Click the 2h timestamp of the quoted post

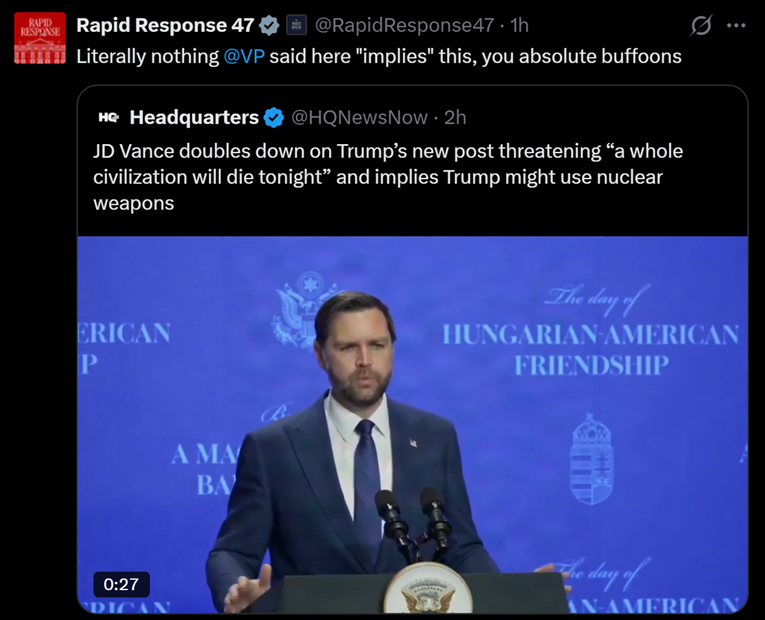click(455, 118)
